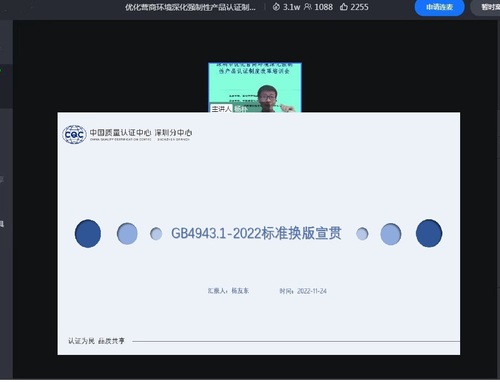Click the 3.1w view count
Image resolution: width=500 pixels, height=382 pixels.
coord(292,7)
